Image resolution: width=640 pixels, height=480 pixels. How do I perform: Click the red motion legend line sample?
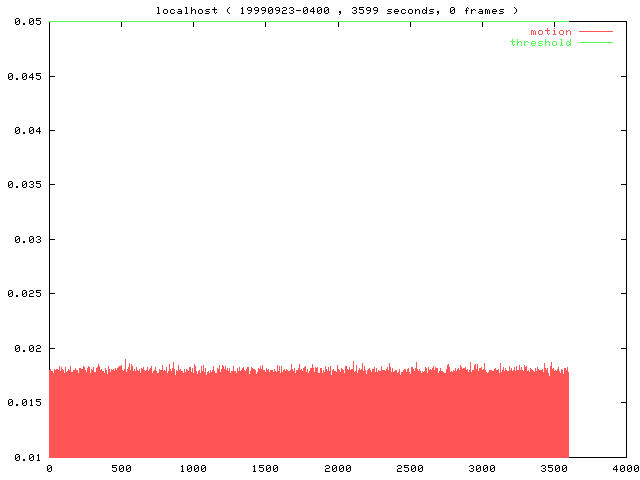594,32
